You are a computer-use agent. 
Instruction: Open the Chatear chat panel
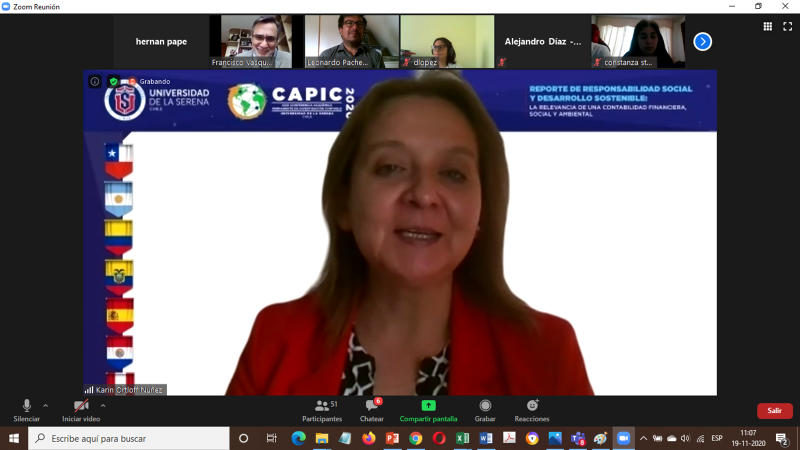click(x=371, y=411)
